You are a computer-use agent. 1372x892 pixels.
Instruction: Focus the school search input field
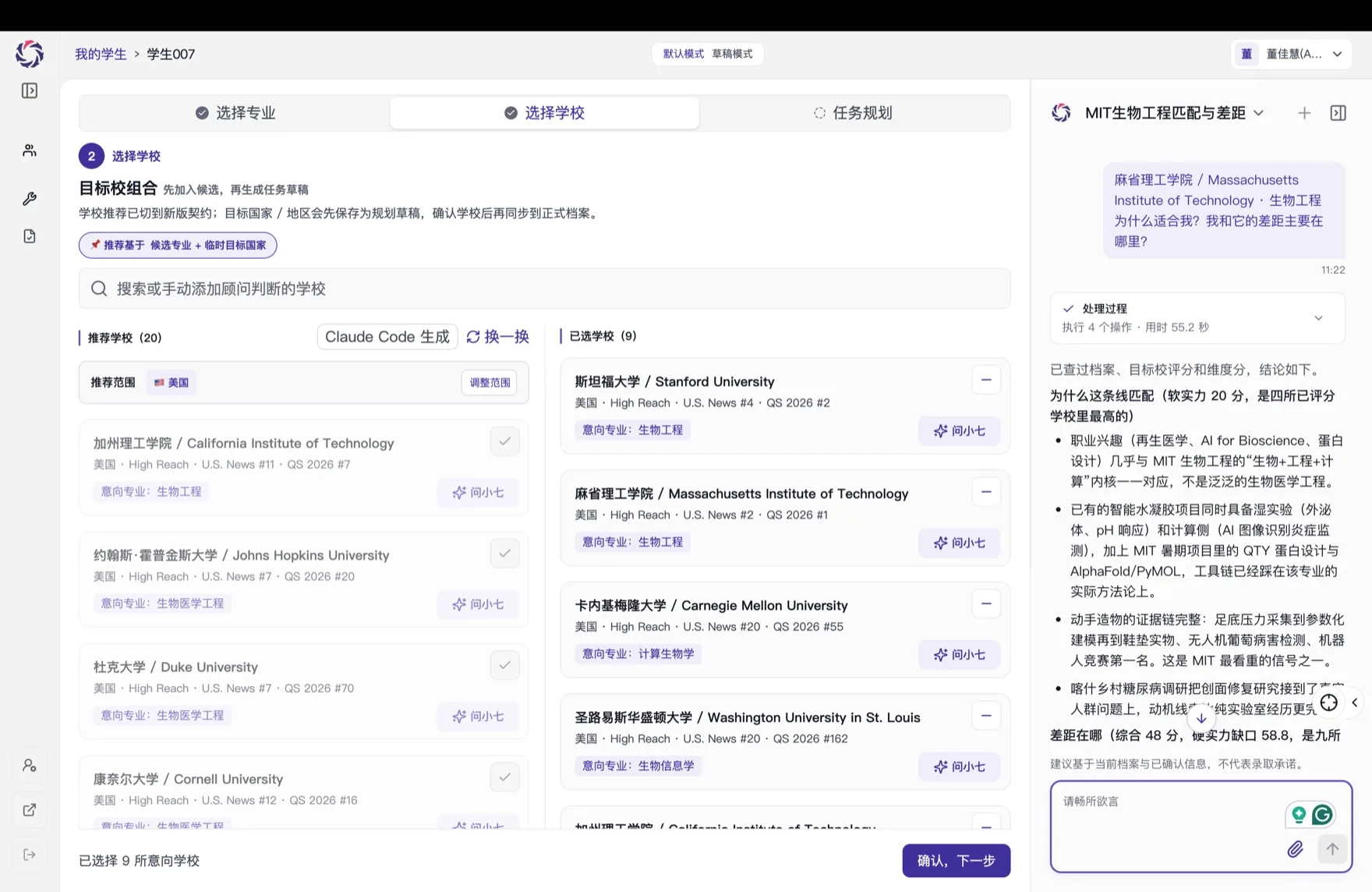point(544,288)
